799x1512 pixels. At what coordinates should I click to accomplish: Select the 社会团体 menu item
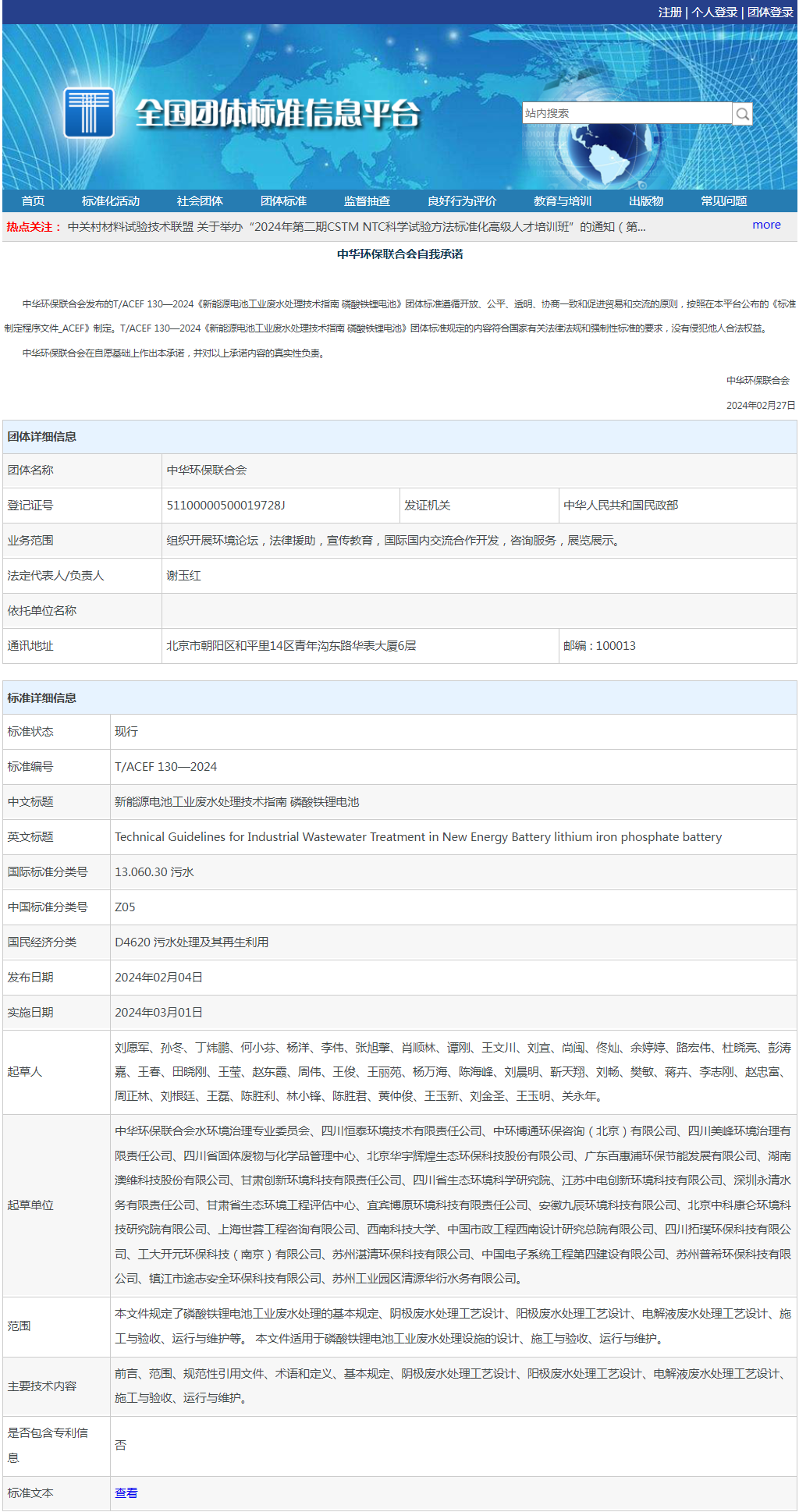[200, 201]
